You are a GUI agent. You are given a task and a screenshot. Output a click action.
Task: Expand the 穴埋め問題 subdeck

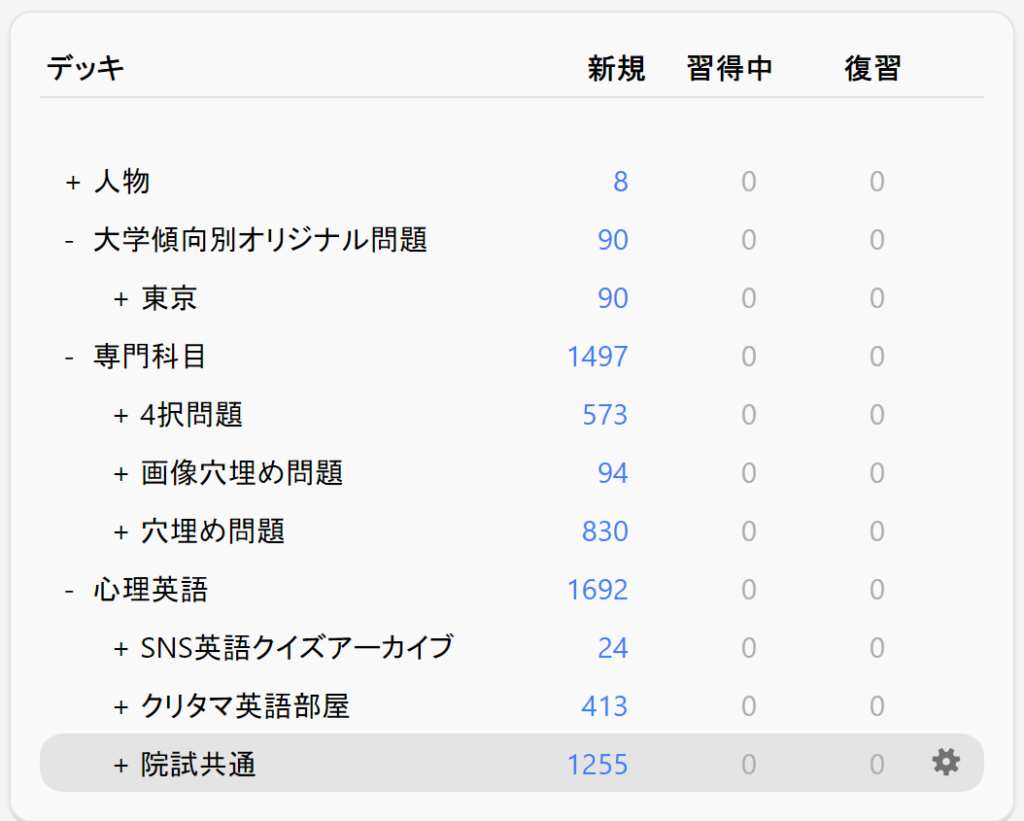point(121,531)
